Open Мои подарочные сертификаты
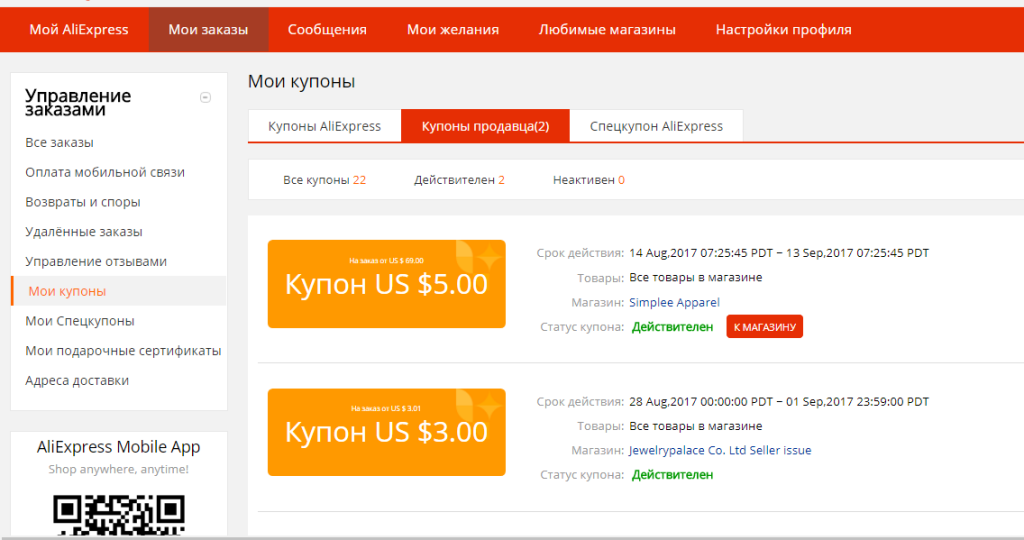The height and width of the screenshot is (540, 1024). click(x=123, y=351)
